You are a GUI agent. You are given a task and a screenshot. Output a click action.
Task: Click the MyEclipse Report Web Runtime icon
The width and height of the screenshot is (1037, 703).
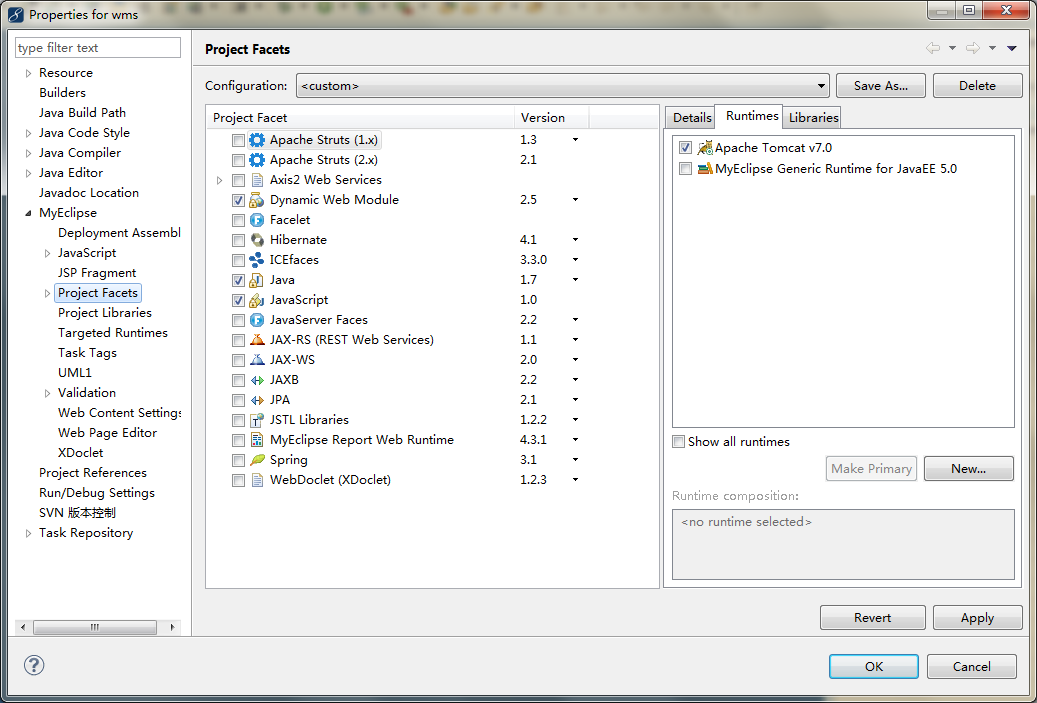(257, 440)
